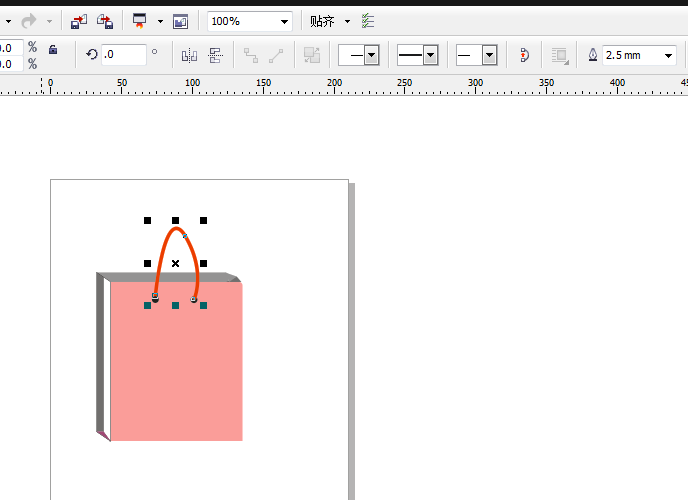
Task: Click the node near the handle's top
Action: click(x=185, y=236)
